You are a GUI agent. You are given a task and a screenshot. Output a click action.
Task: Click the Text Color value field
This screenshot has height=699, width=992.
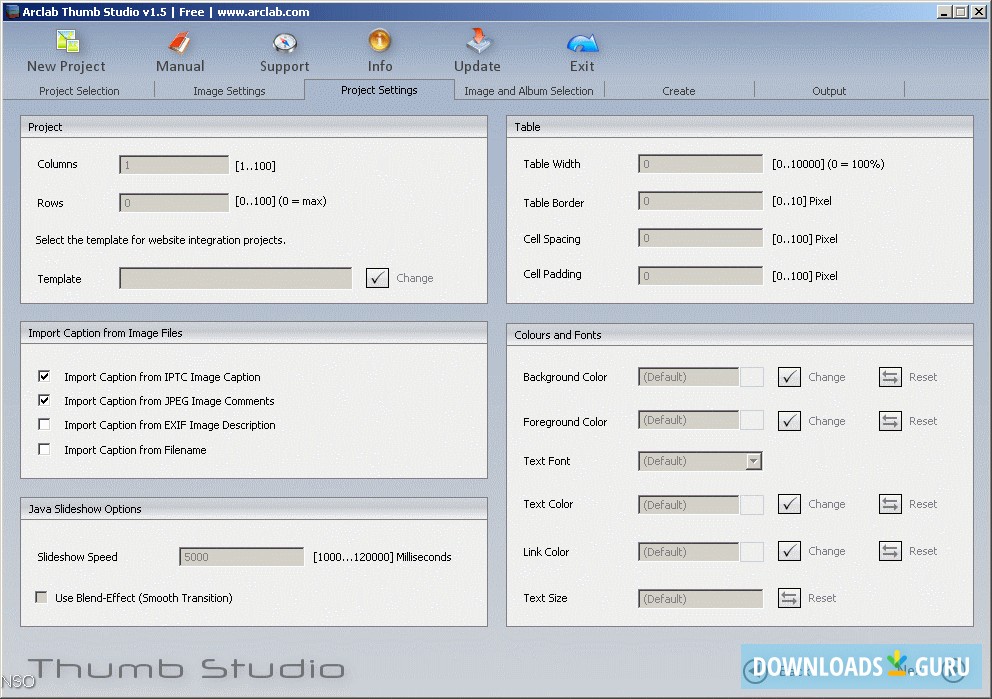click(x=688, y=505)
